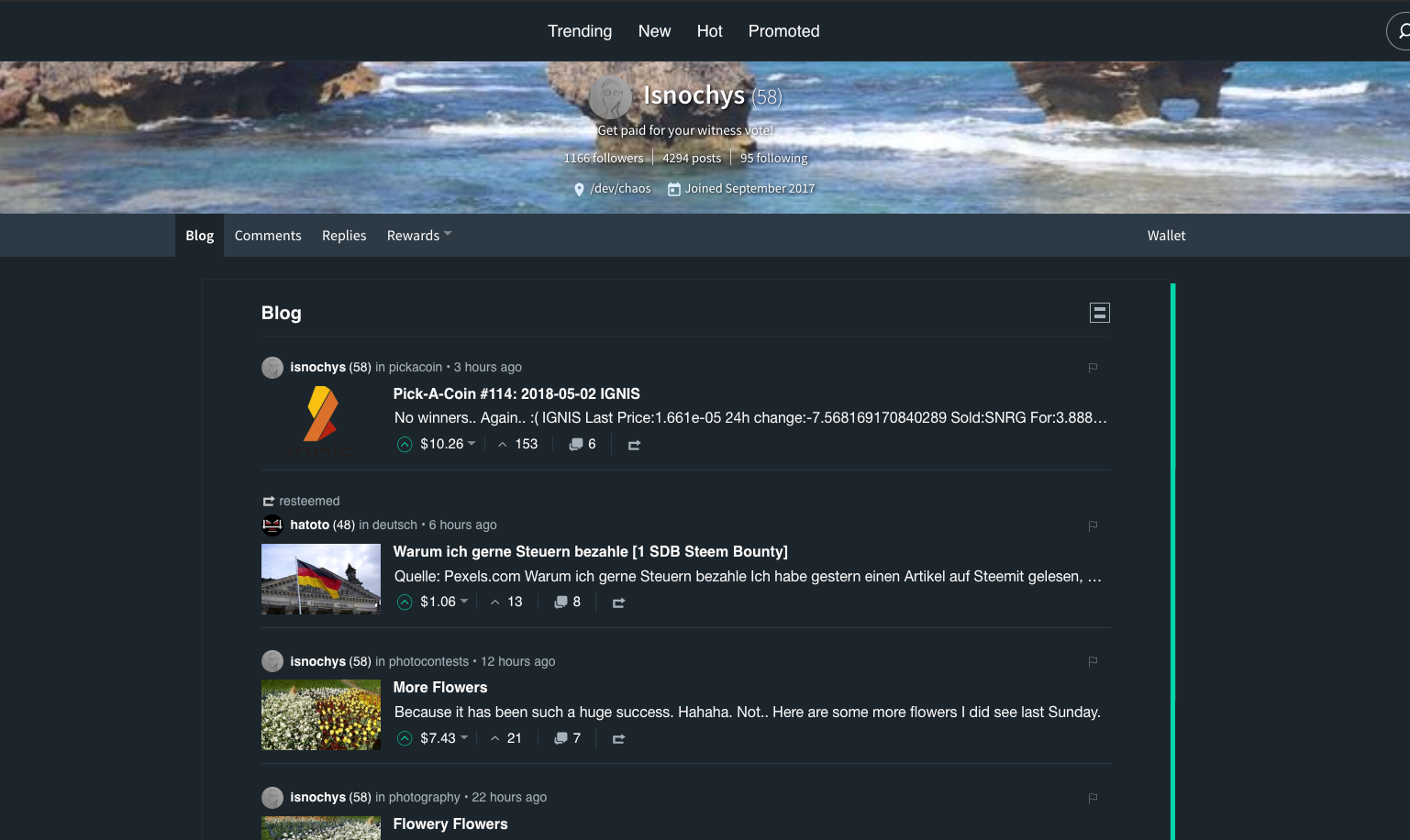The image size is (1410, 840).
Task: Open the Flowery Flowers post title
Action: coord(450,823)
